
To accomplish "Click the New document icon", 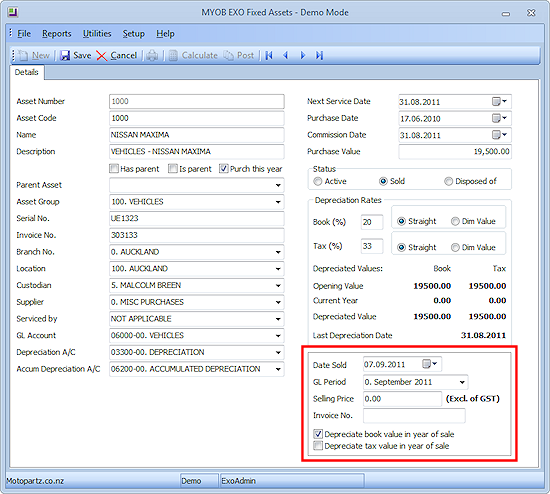I will (24, 55).
